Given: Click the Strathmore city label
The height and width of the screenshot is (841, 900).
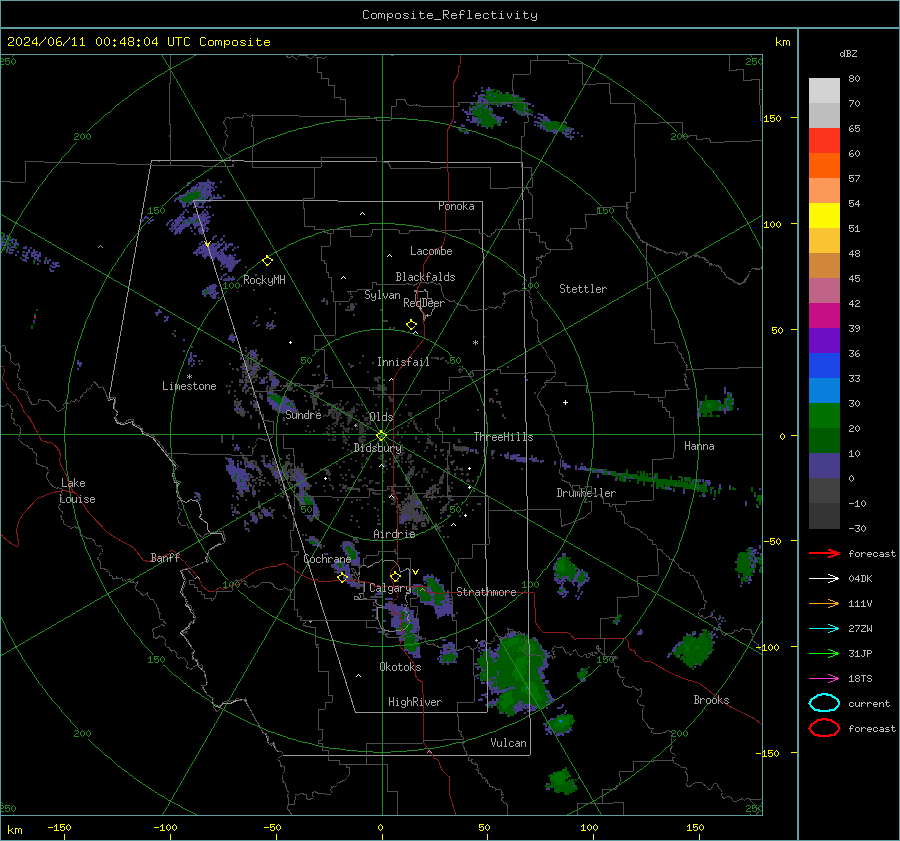Looking at the screenshot, I should pos(486,592).
